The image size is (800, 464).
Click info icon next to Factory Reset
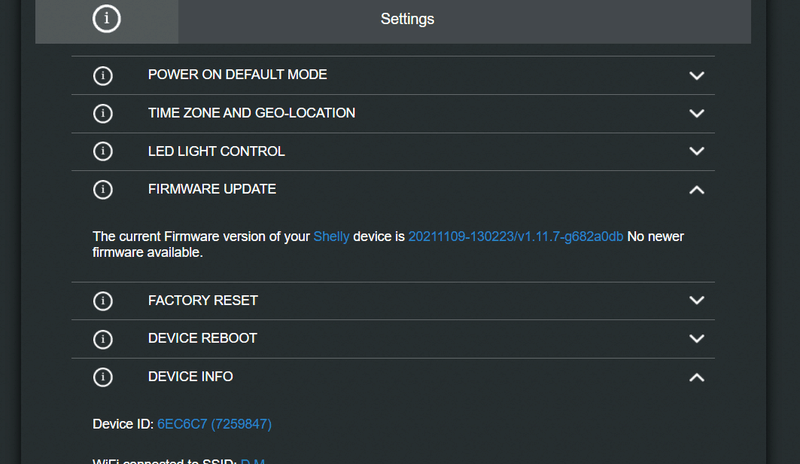tap(103, 301)
